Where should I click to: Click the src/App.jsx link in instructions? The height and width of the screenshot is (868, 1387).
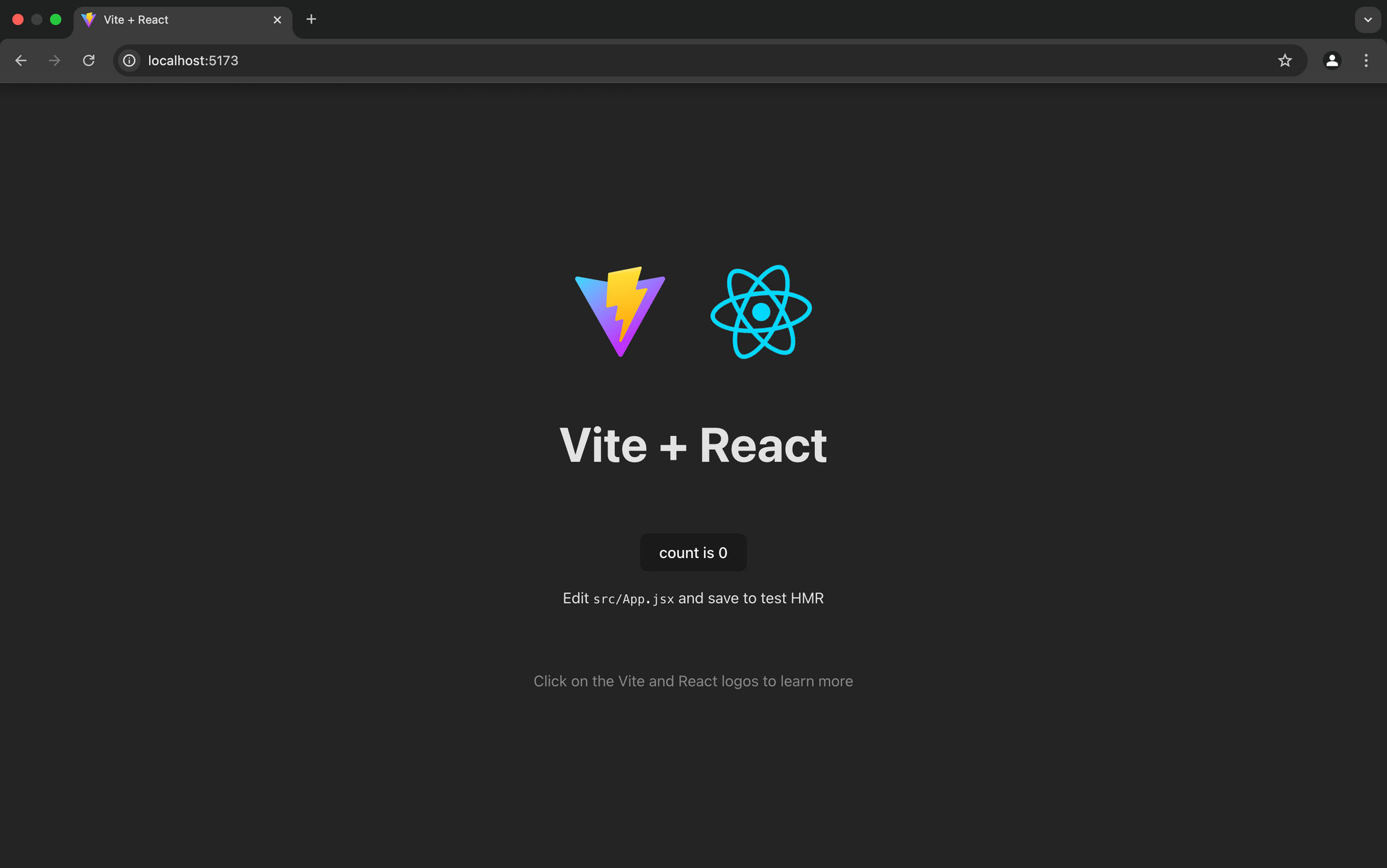633,598
